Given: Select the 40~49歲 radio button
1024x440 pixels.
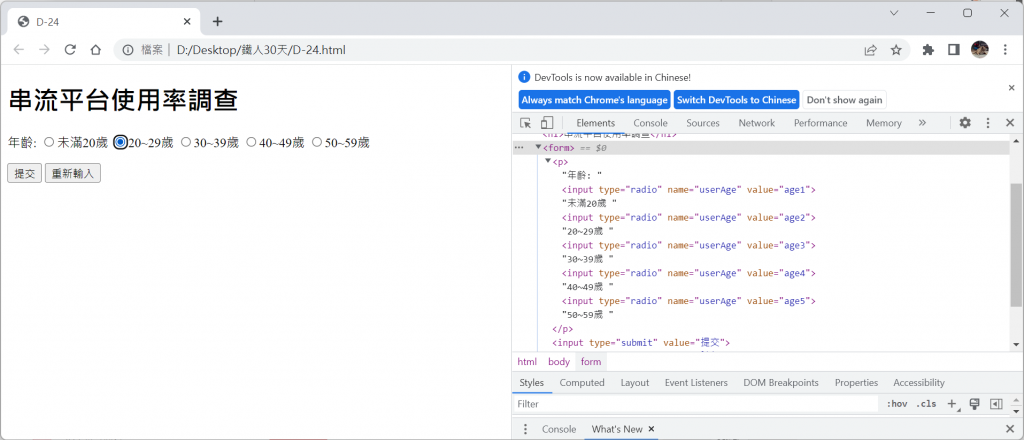Looking at the screenshot, I should (x=251, y=142).
